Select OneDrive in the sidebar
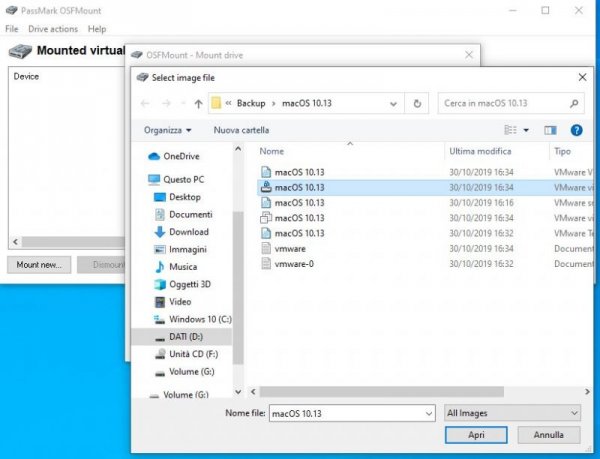 181,156
